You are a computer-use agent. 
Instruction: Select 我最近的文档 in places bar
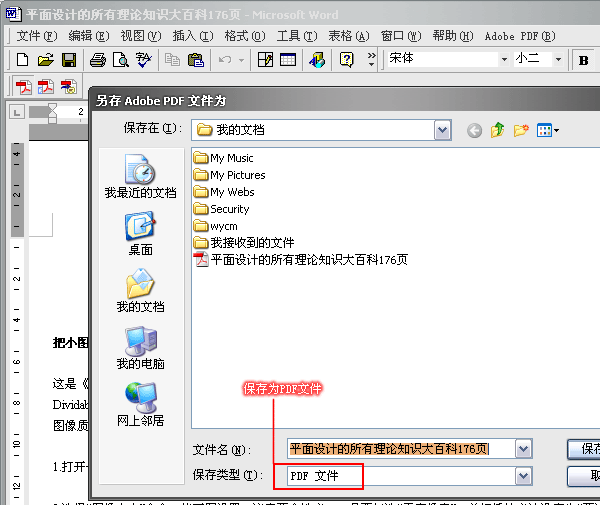140,176
